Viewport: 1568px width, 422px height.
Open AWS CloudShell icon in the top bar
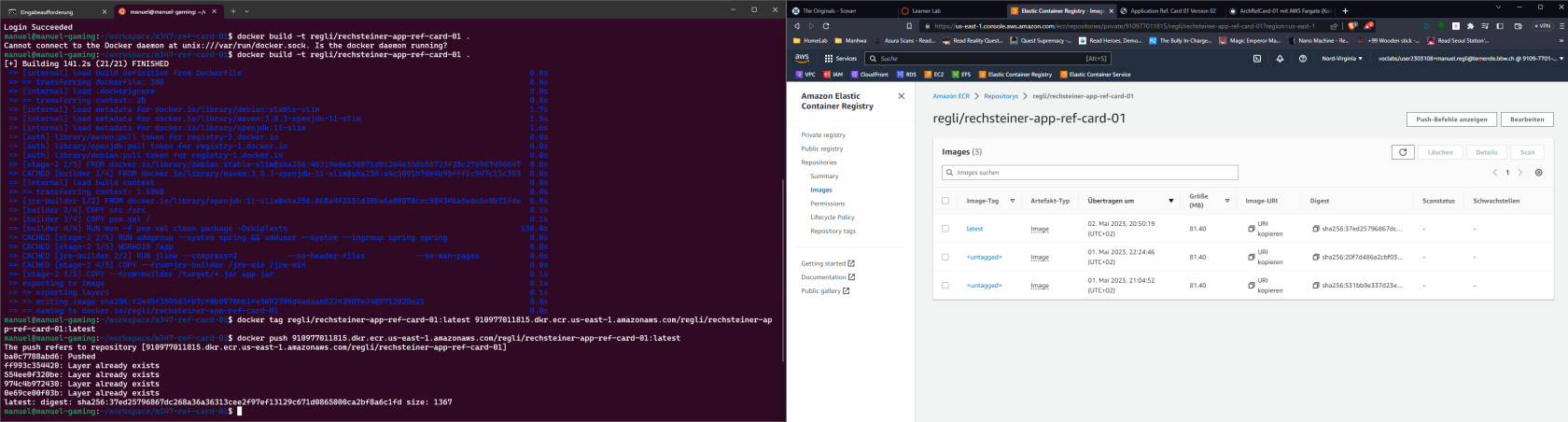click(1256, 58)
